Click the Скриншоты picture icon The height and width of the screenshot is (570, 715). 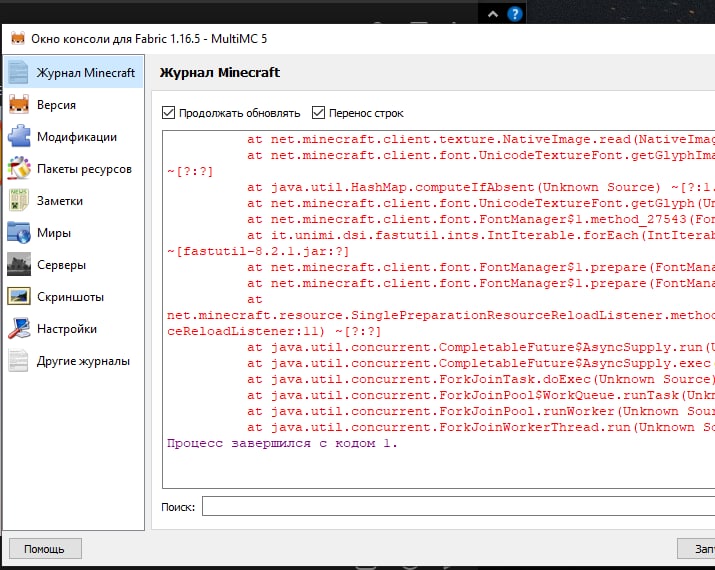tap(19, 296)
